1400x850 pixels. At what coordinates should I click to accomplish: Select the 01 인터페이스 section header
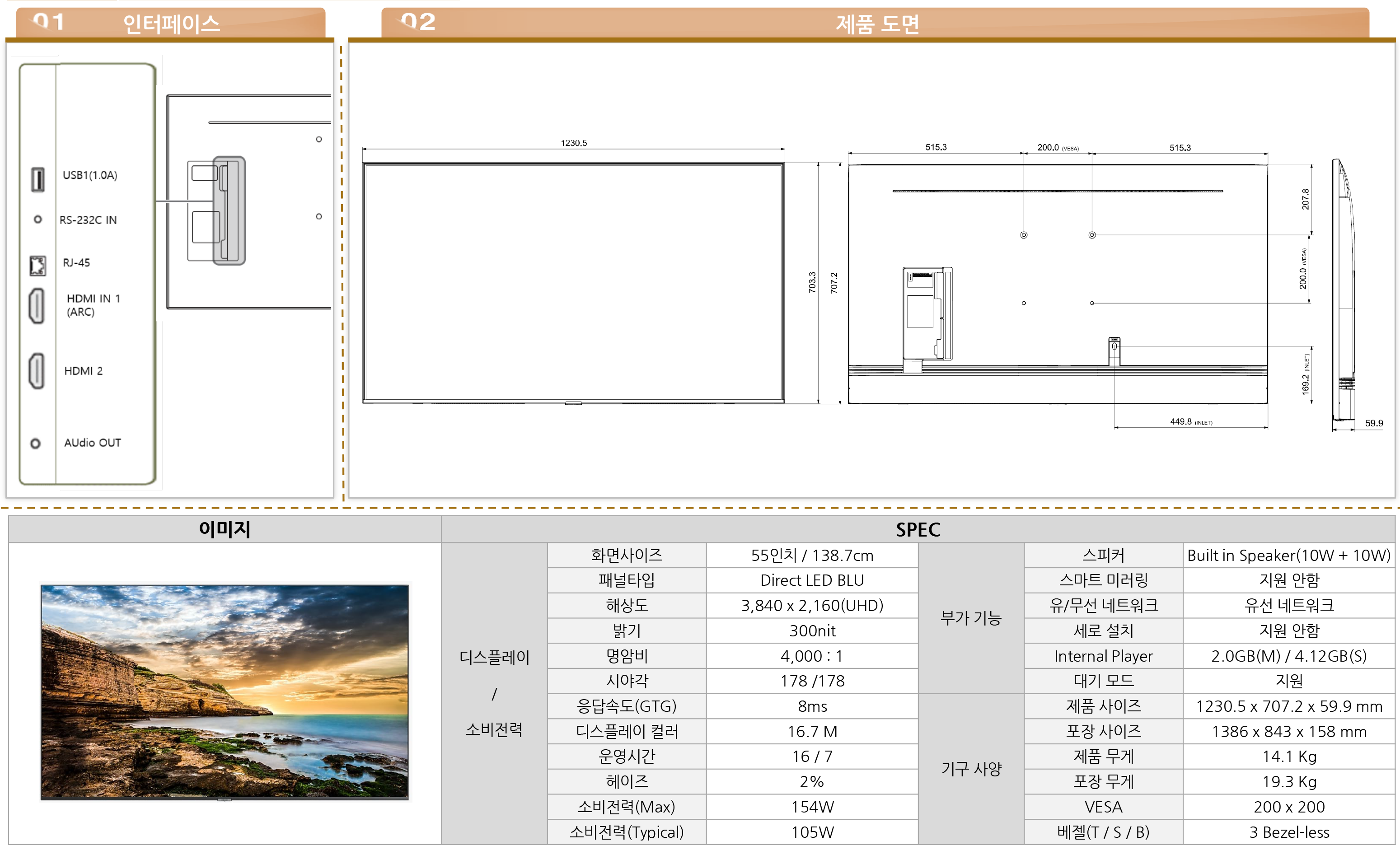[x=170, y=23]
